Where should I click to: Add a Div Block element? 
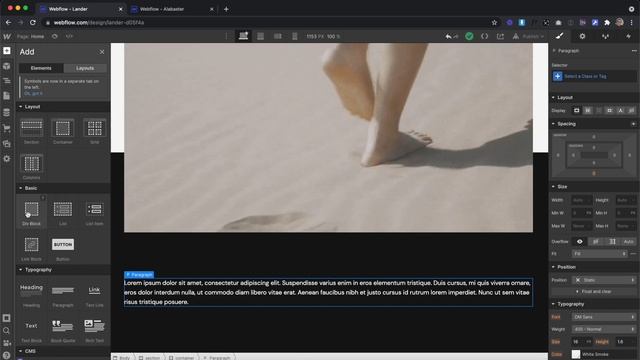[31, 213]
